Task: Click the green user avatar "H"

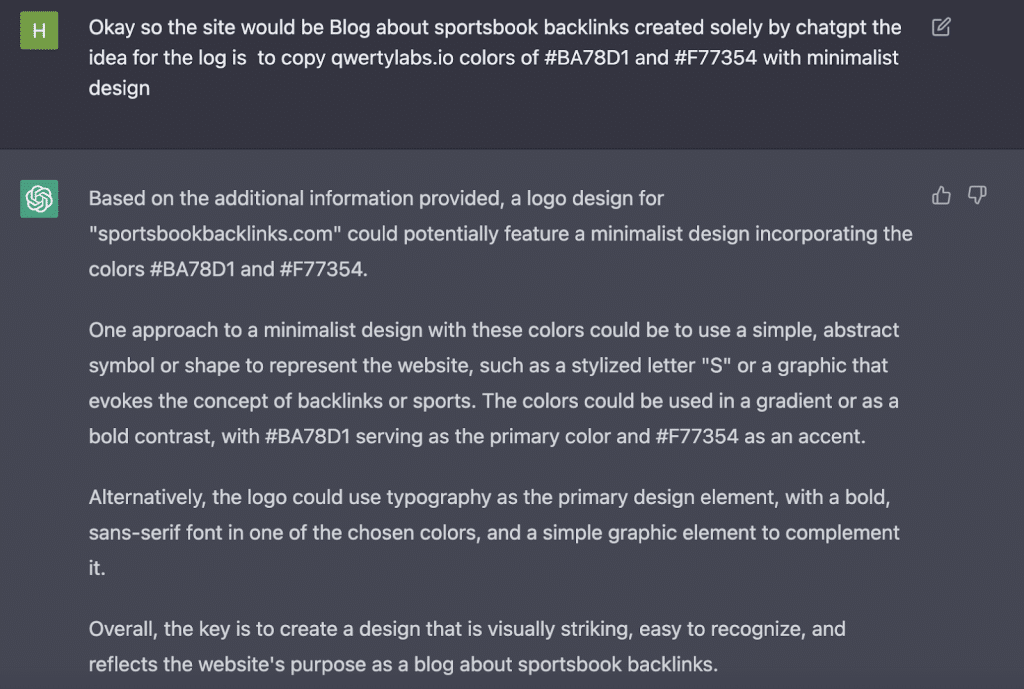Action: [39, 30]
